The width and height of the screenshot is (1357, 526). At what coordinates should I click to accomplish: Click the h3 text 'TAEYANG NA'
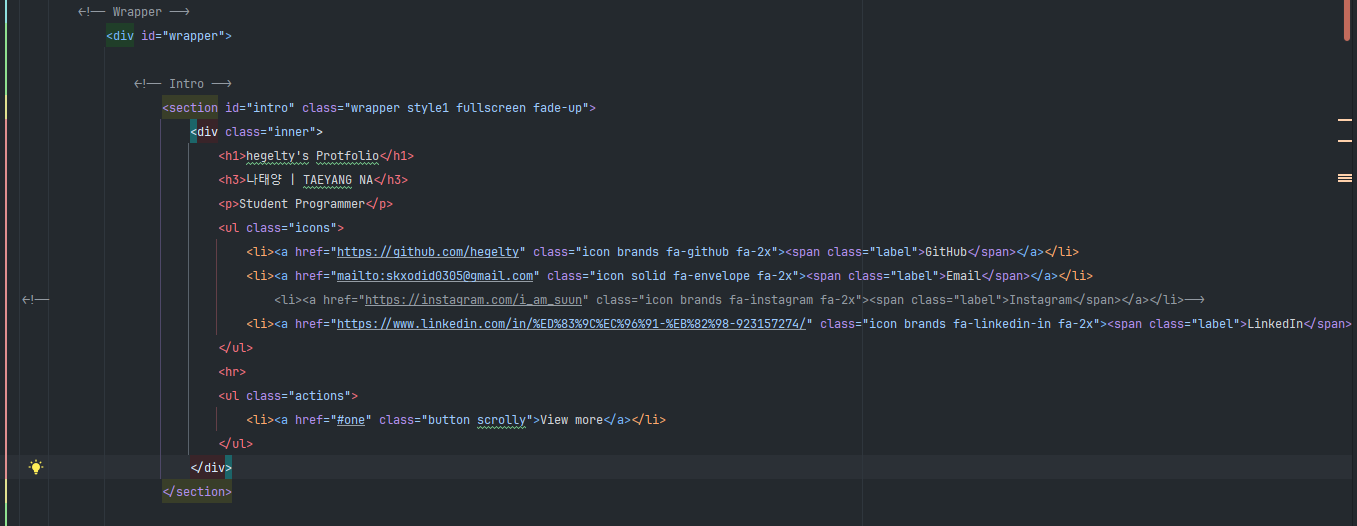click(338, 180)
